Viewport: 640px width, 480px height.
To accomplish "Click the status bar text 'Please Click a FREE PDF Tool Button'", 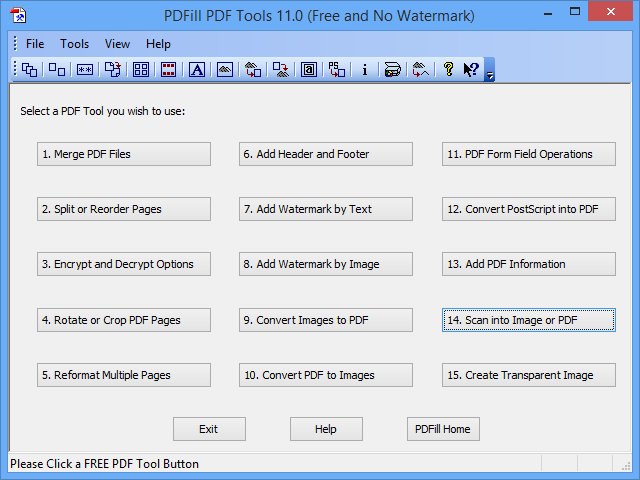I will 104,464.
